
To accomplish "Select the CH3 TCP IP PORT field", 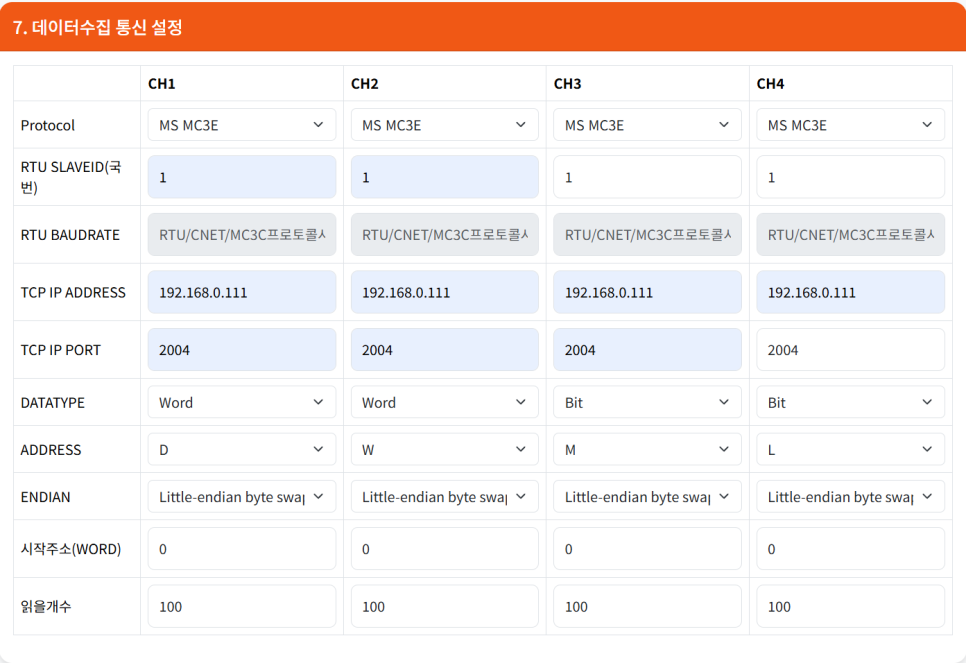I will tap(647, 349).
